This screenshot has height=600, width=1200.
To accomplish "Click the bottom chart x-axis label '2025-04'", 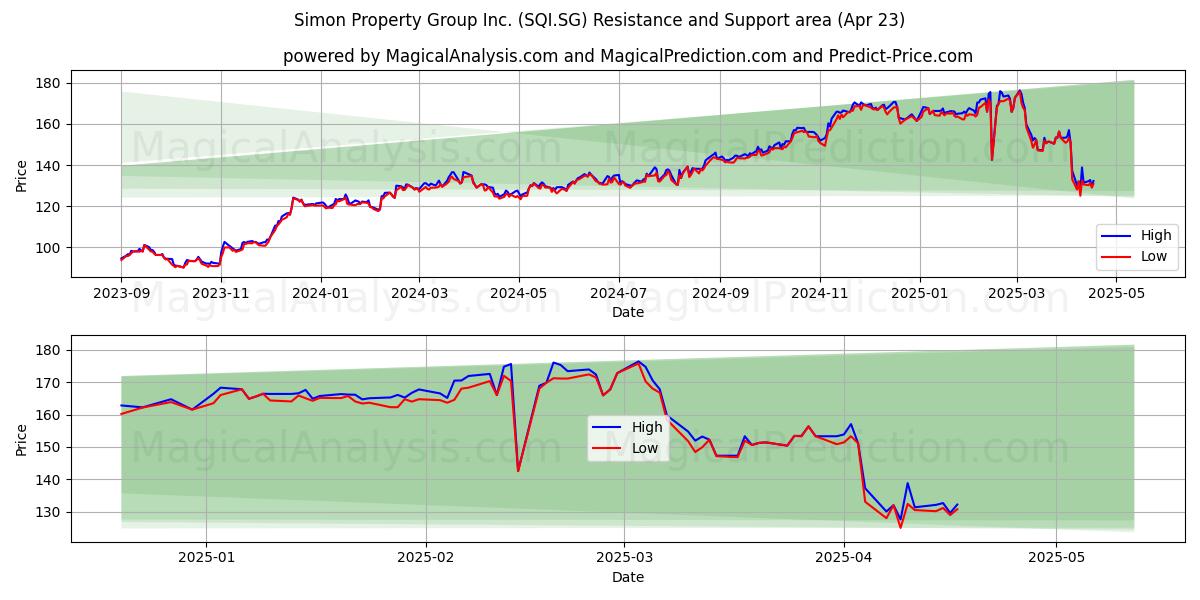I will point(844,559).
